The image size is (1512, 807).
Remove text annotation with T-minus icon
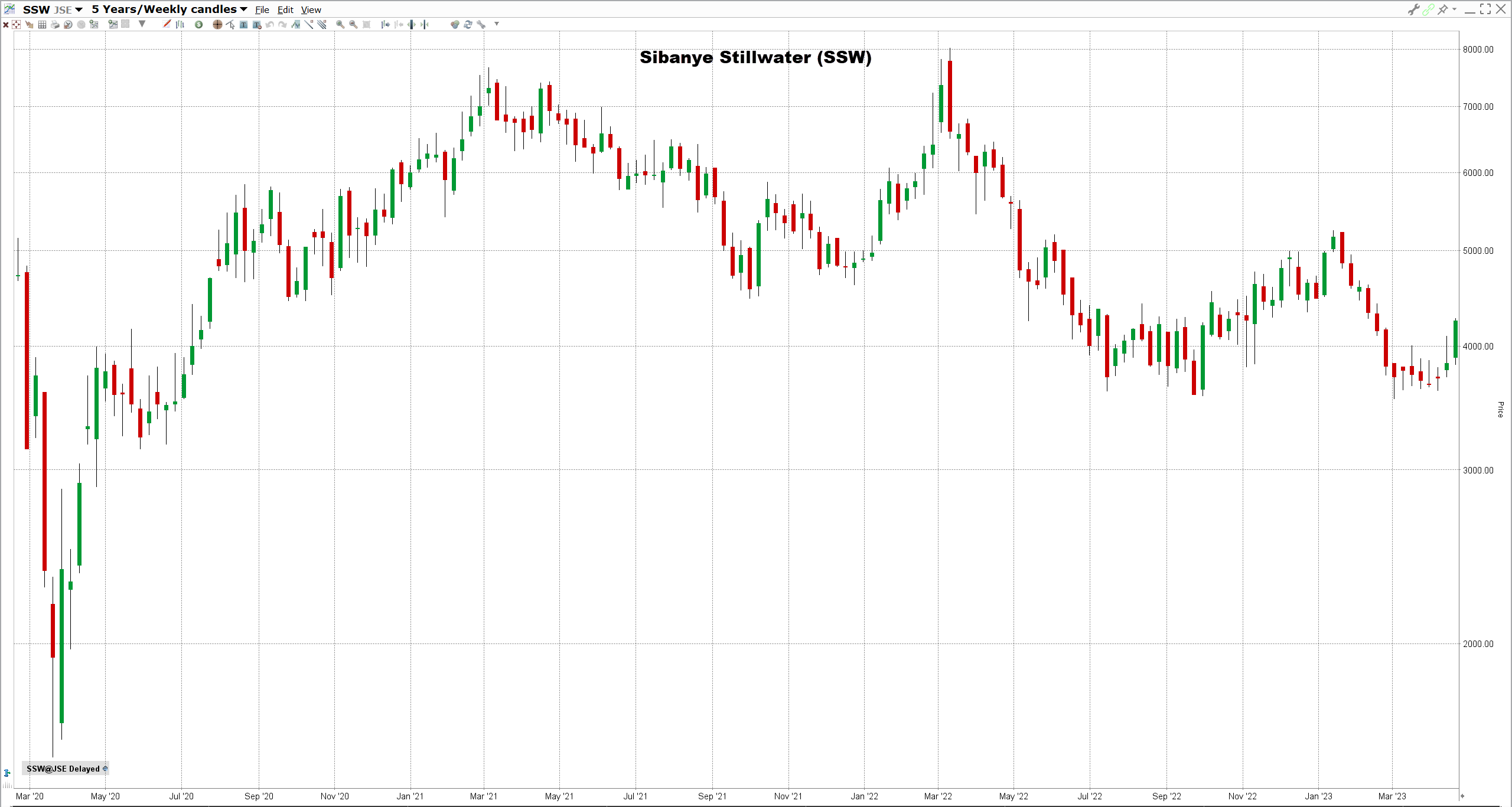tap(257, 24)
